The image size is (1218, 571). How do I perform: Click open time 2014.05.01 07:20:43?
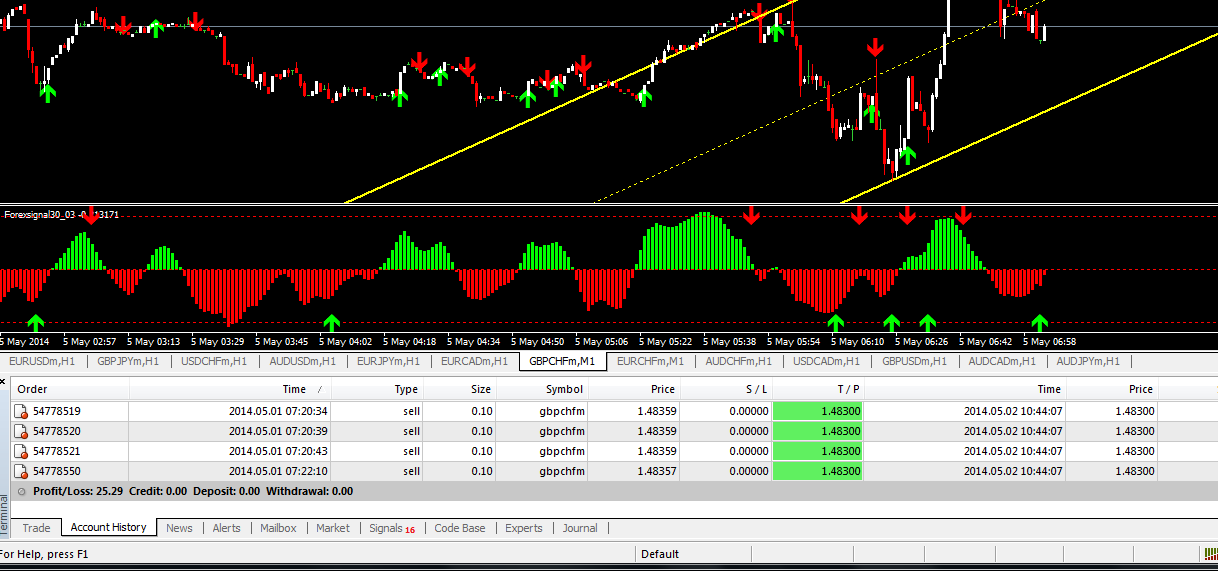[x=278, y=451]
